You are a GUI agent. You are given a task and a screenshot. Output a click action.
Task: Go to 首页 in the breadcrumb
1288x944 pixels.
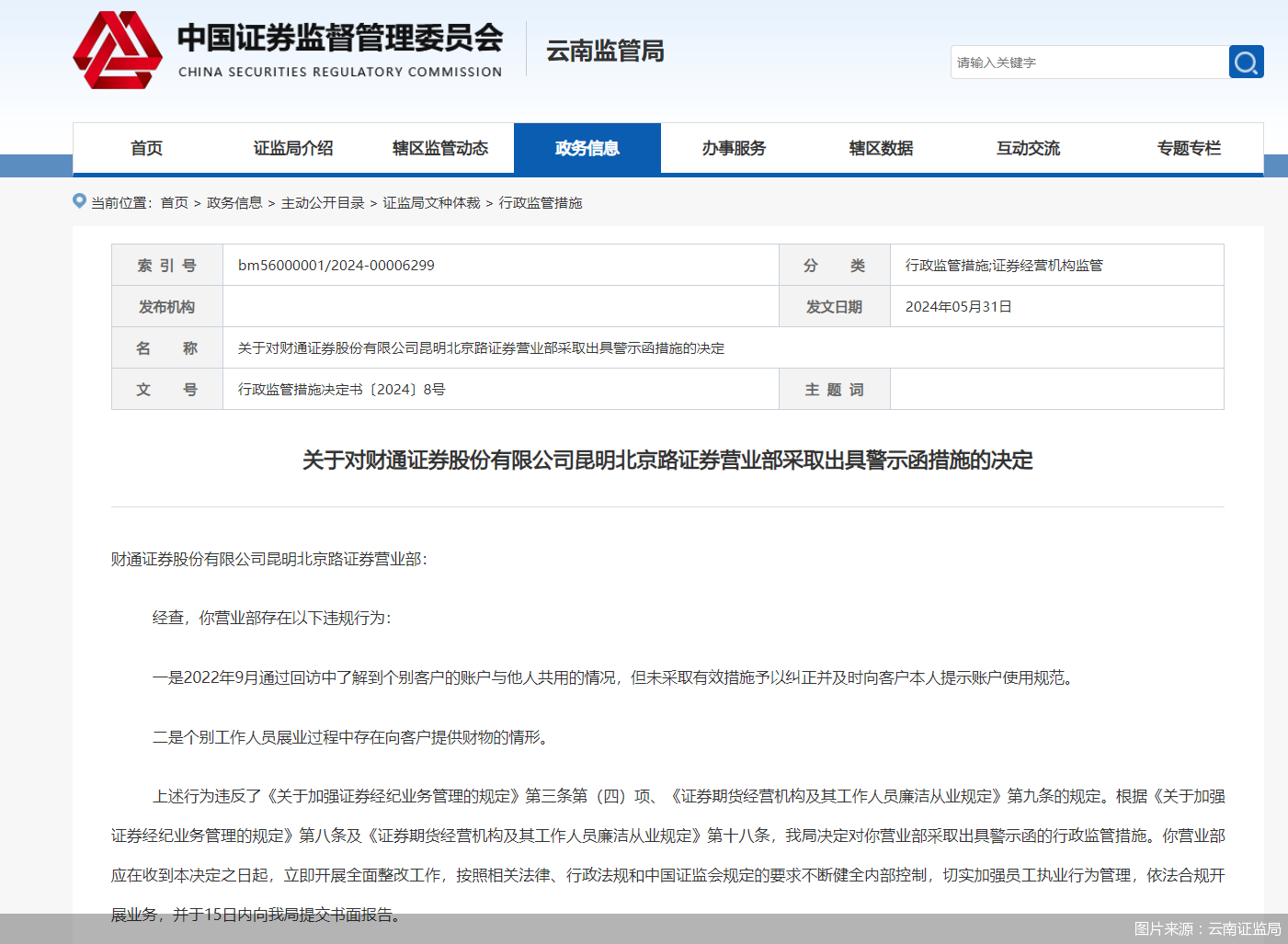point(175,202)
